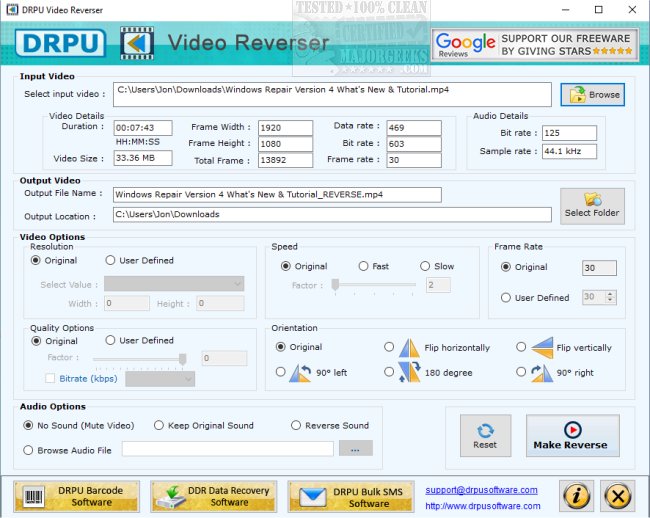Click the Sample rate field 44.1 kHz

[570, 151]
